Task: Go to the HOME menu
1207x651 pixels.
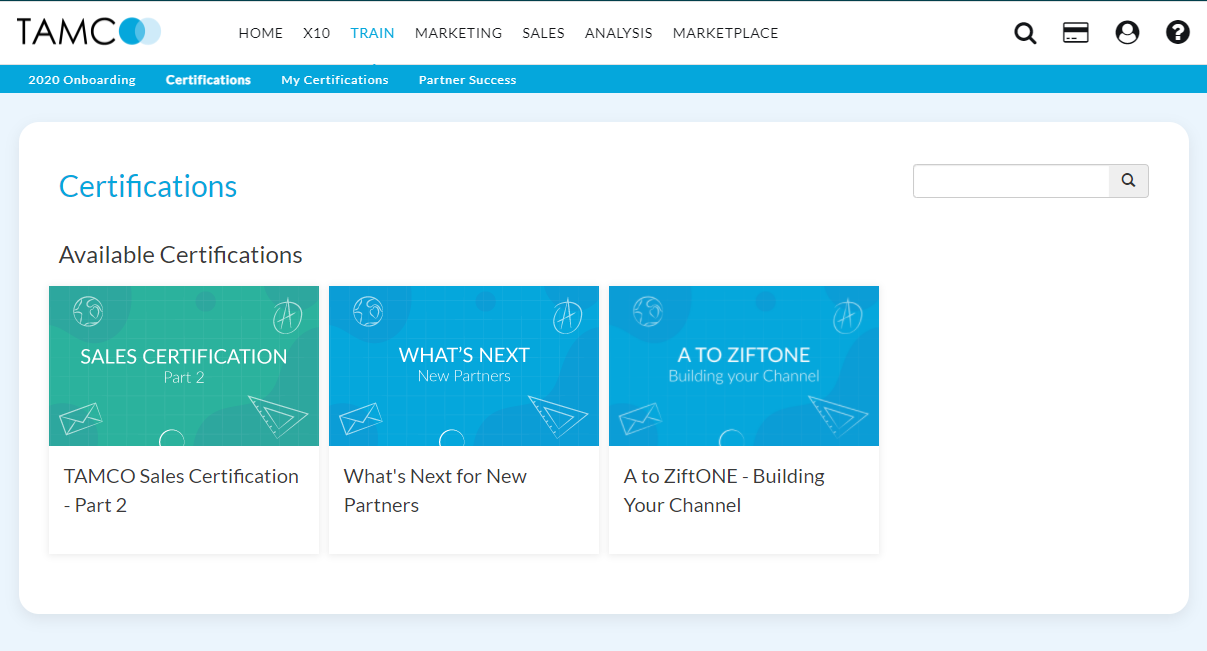Action: [261, 33]
